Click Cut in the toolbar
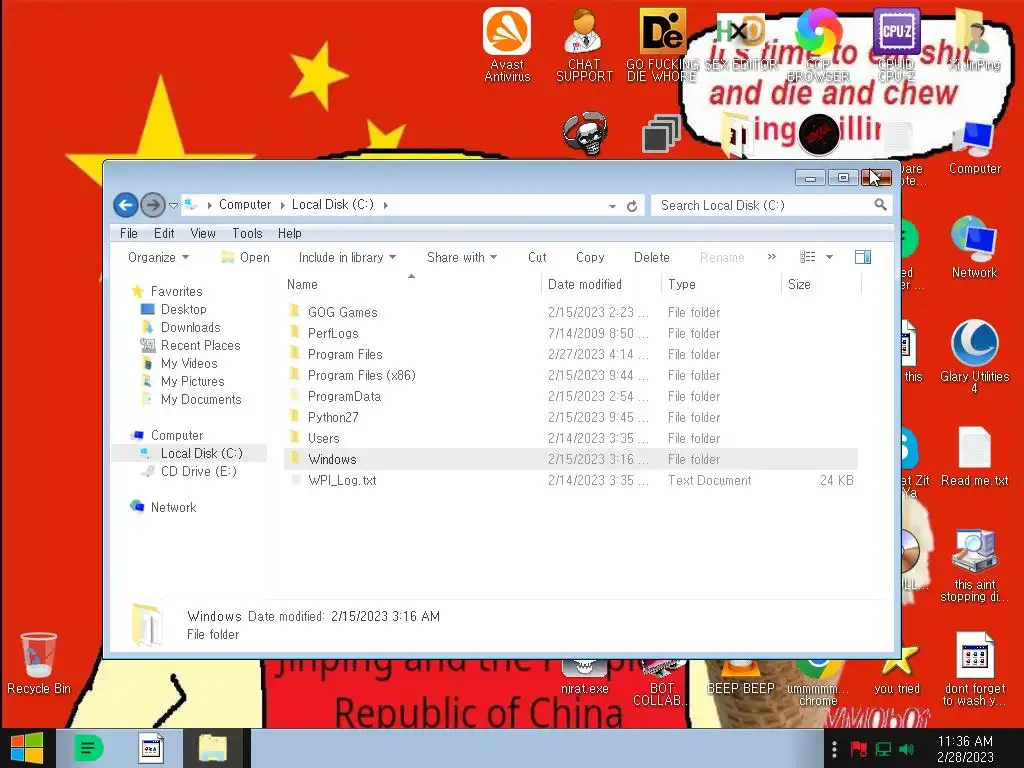This screenshot has width=1024, height=768. (537, 257)
